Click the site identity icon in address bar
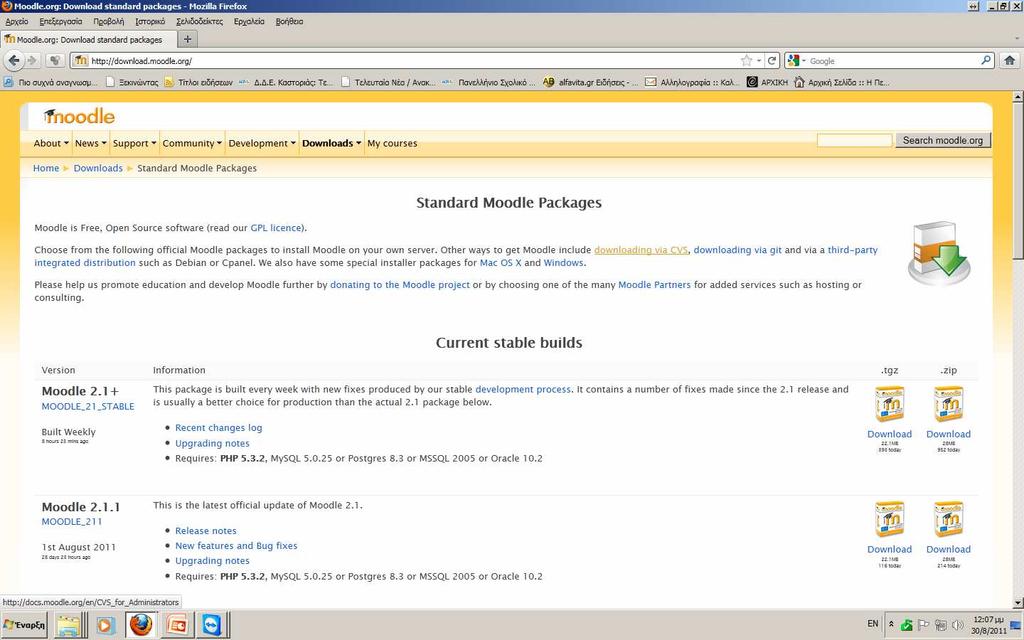The image size is (1024, 640). point(80,61)
